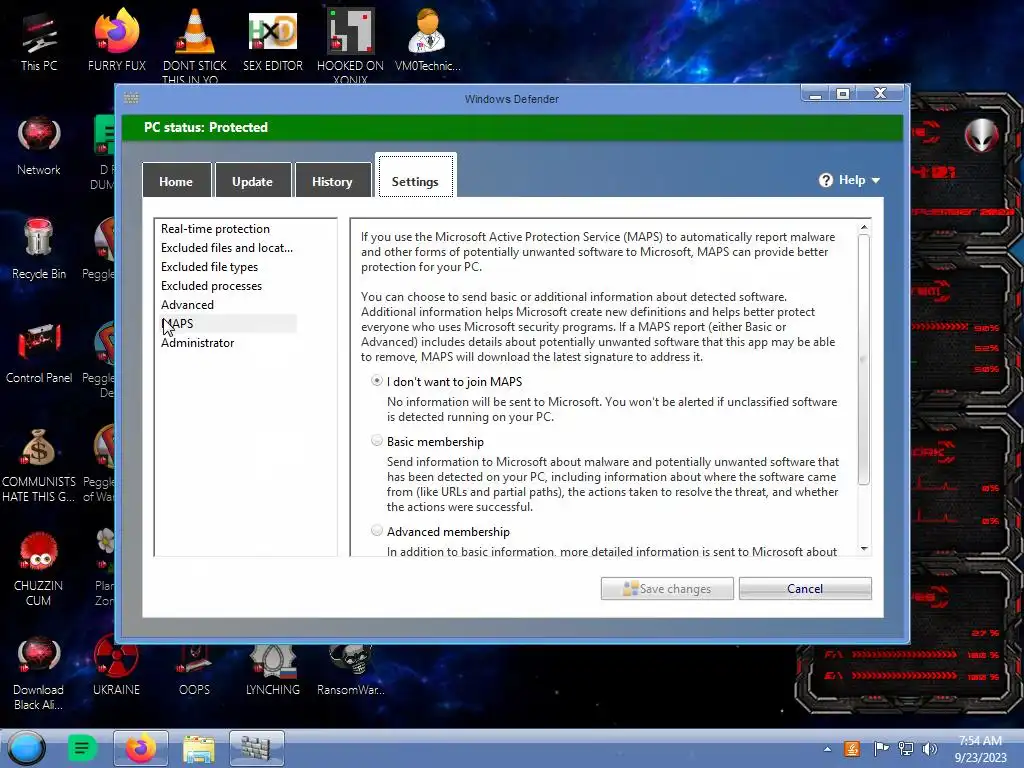This screenshot has height=768, width=1024.
Task: Select the Settings tab
Action: (x=415, y=176)
